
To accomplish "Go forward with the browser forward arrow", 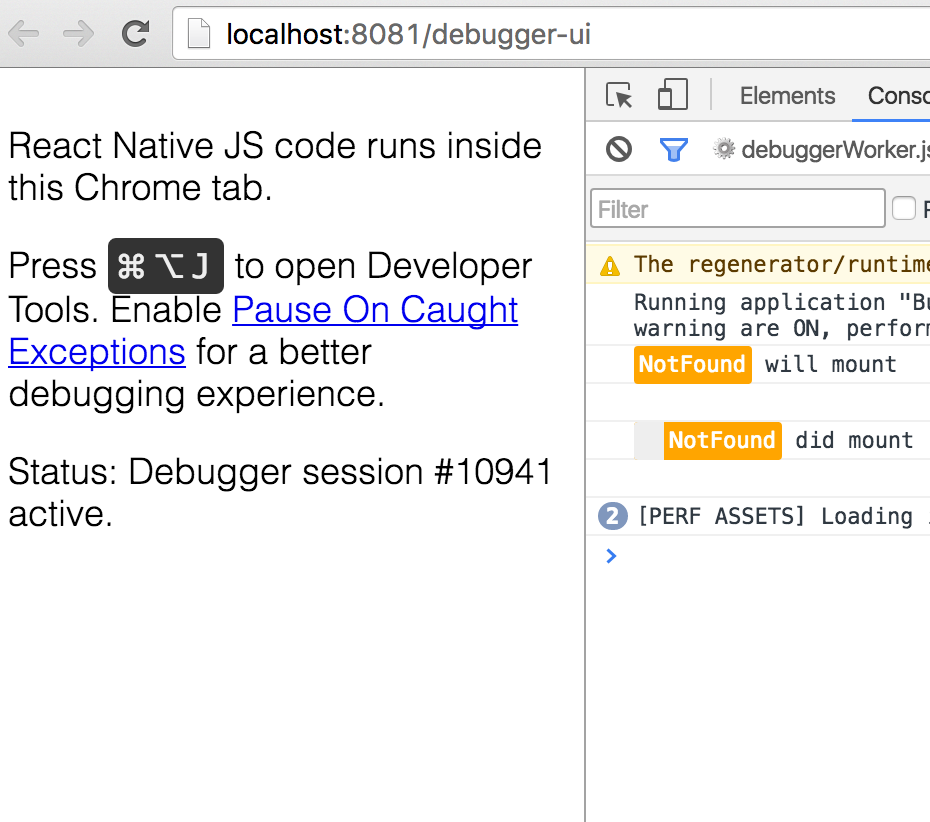I will pos(78,33).
